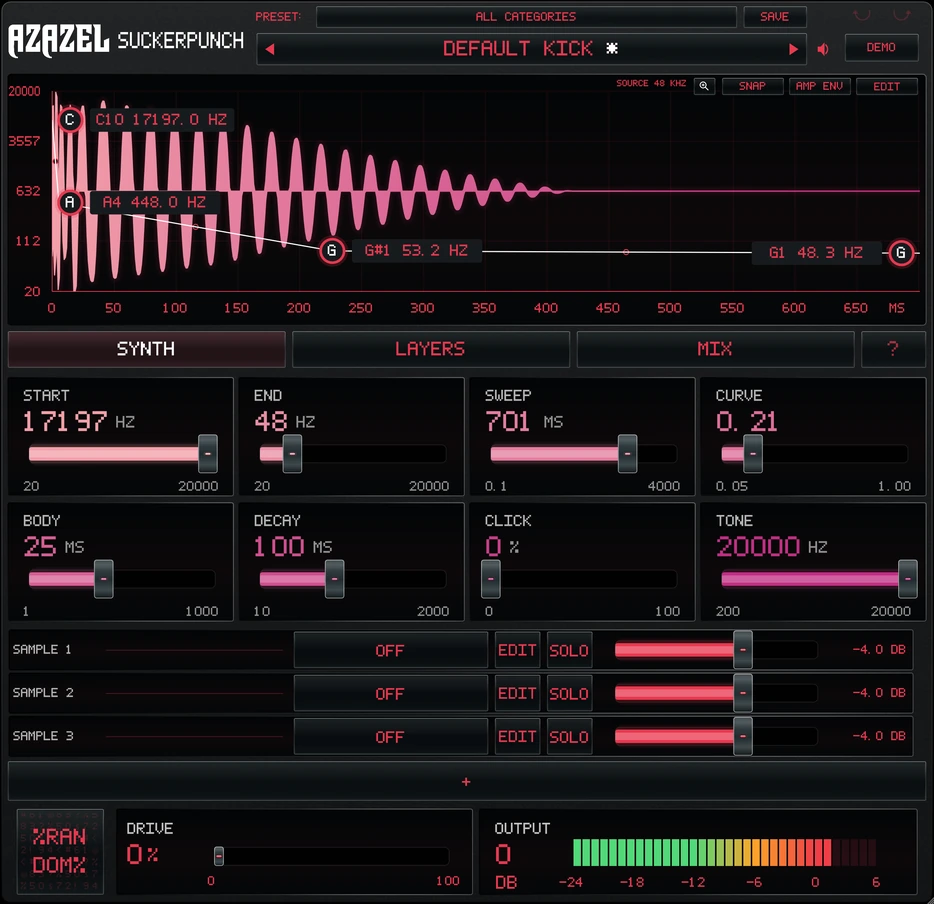Select the G1 end pitch node
The width and height of the screenshot is (934, 904).
pos(901,253)
